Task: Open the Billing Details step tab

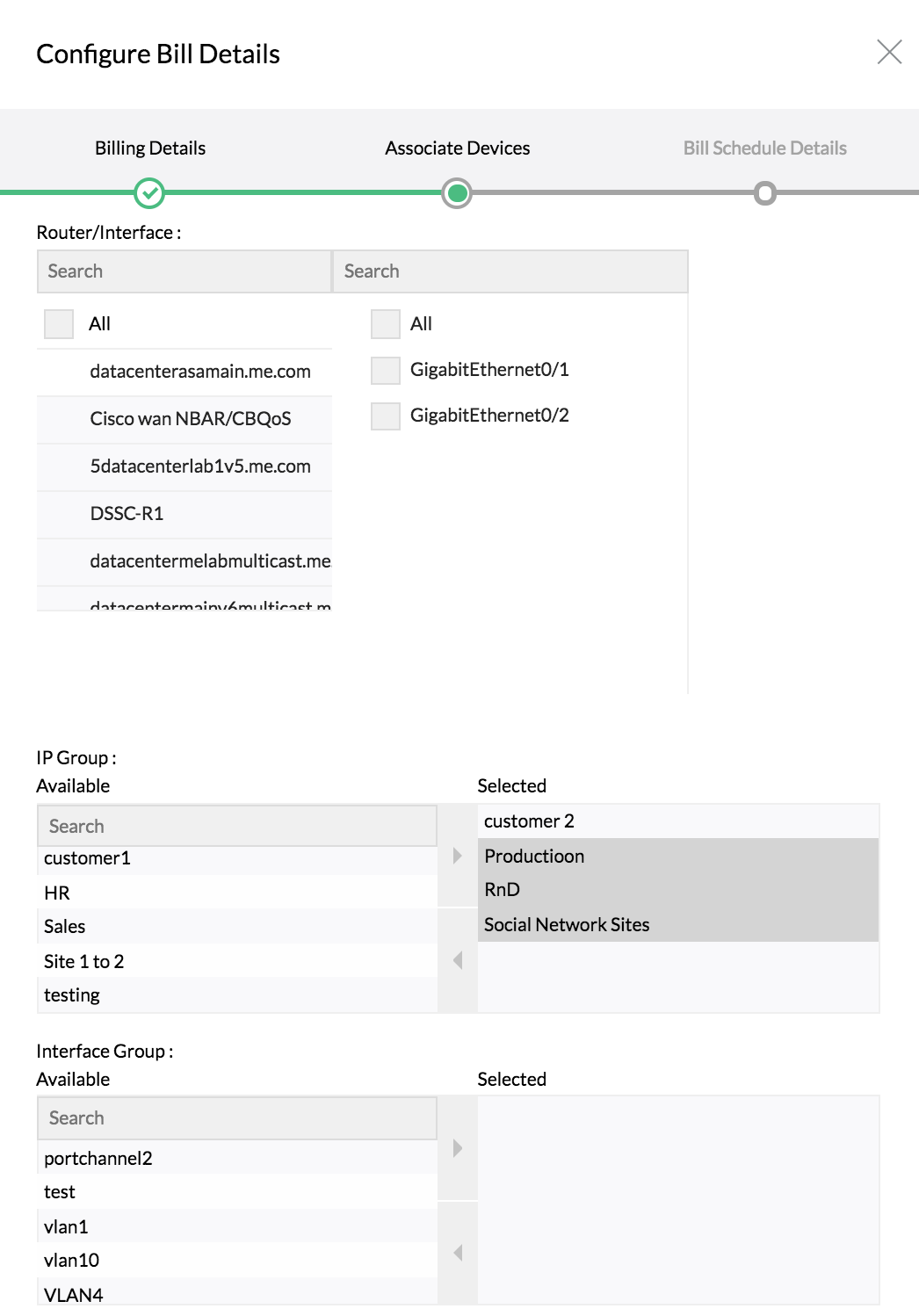Action: coord(150,148)
